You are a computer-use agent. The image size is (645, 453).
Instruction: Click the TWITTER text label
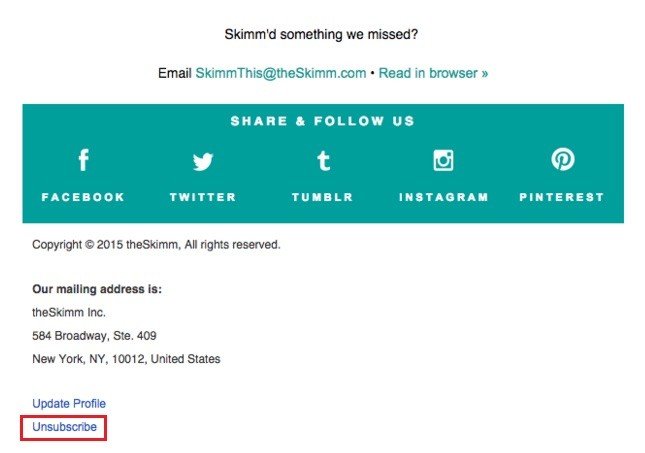coord(203,197)
